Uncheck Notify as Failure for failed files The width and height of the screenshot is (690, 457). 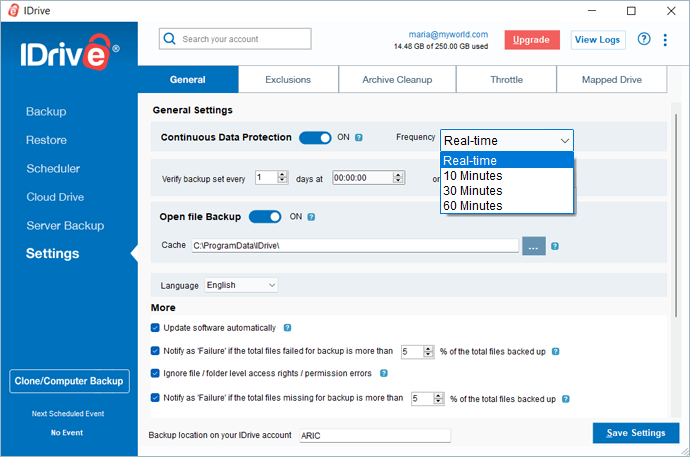[x=155, y=351]
